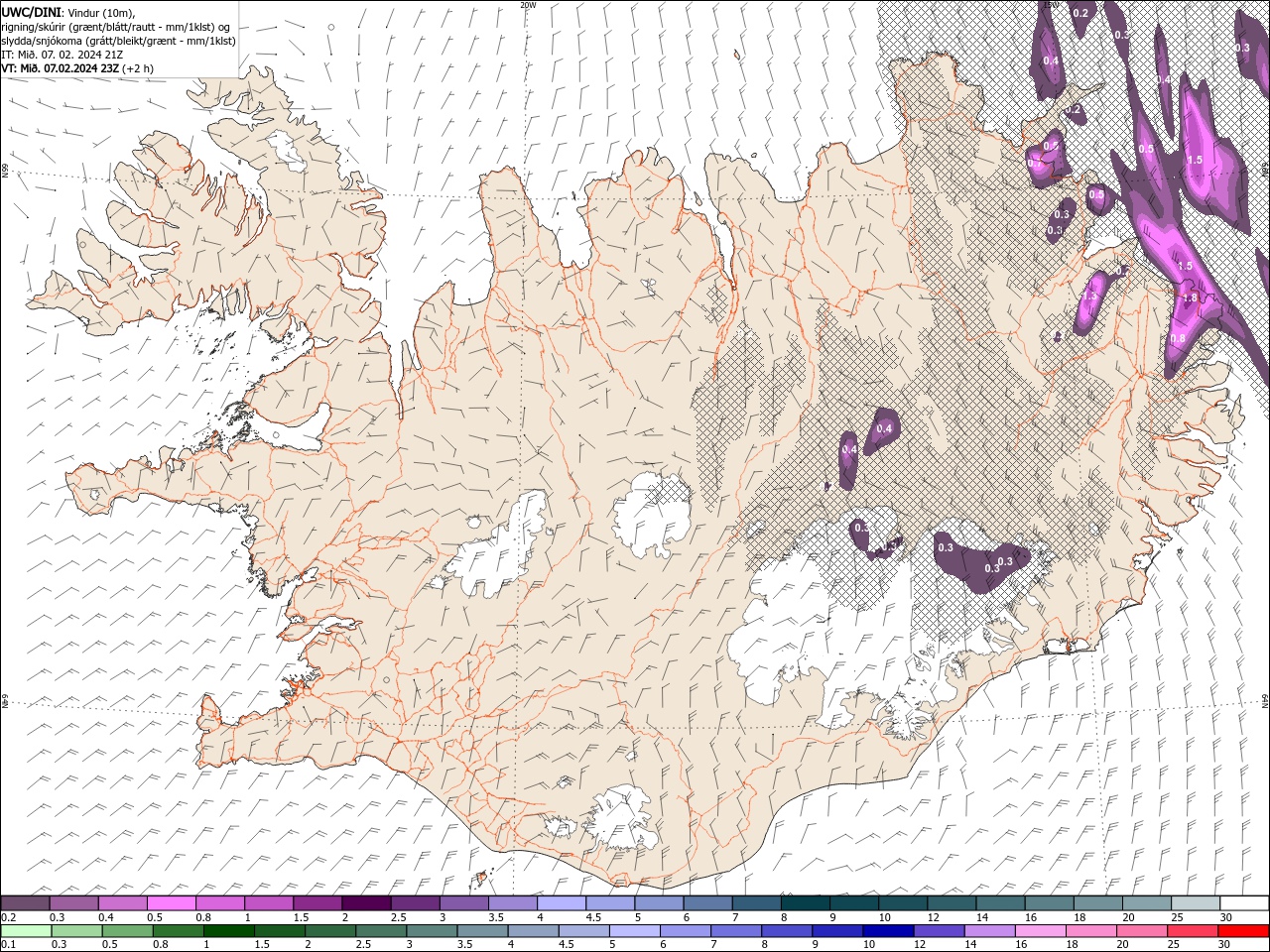
Task: Select top-row legend swatch between 0.4 and 0.5
Action: point(122,903)
